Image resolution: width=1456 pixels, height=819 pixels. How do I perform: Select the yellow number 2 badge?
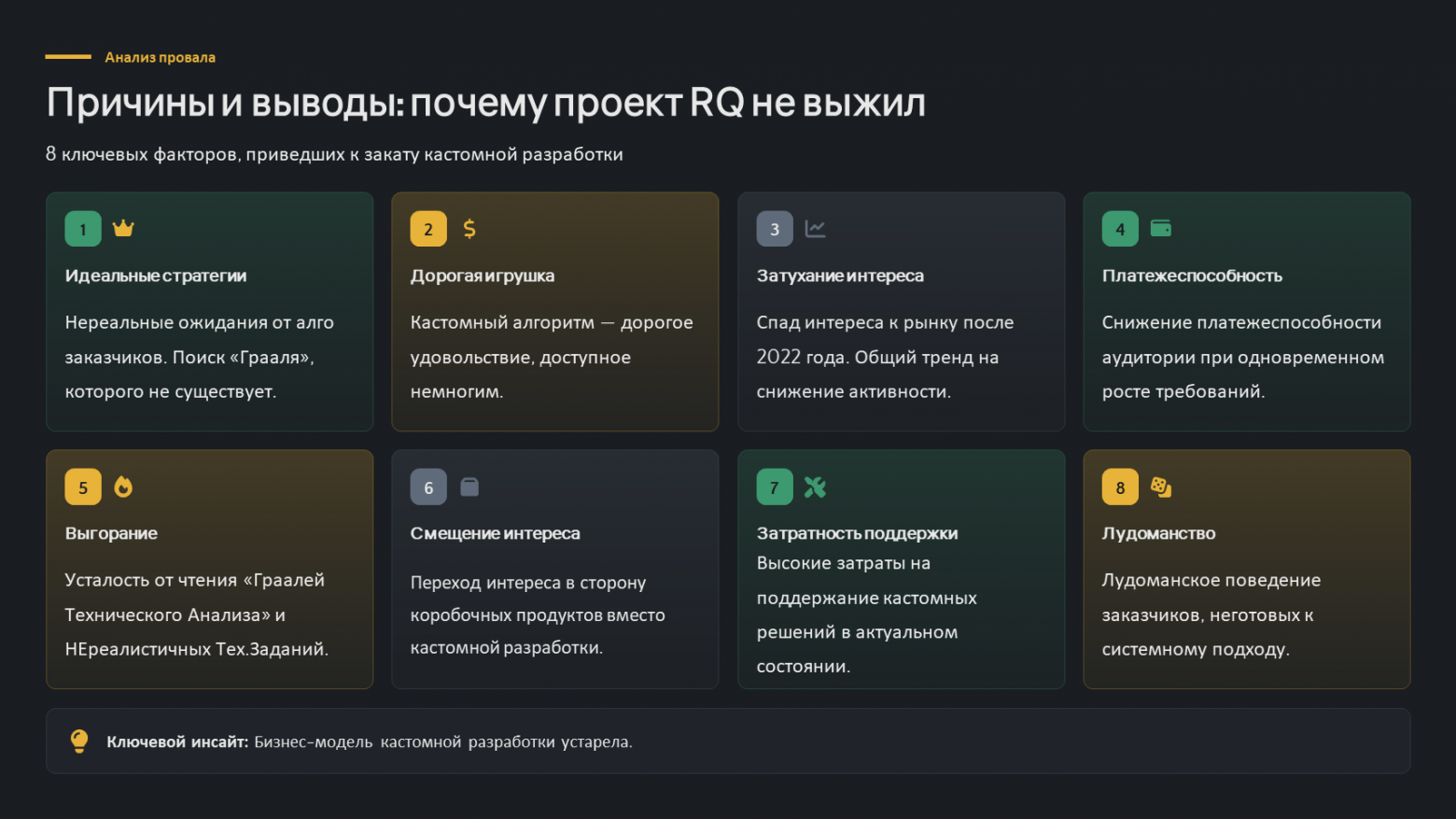(428, 228)
